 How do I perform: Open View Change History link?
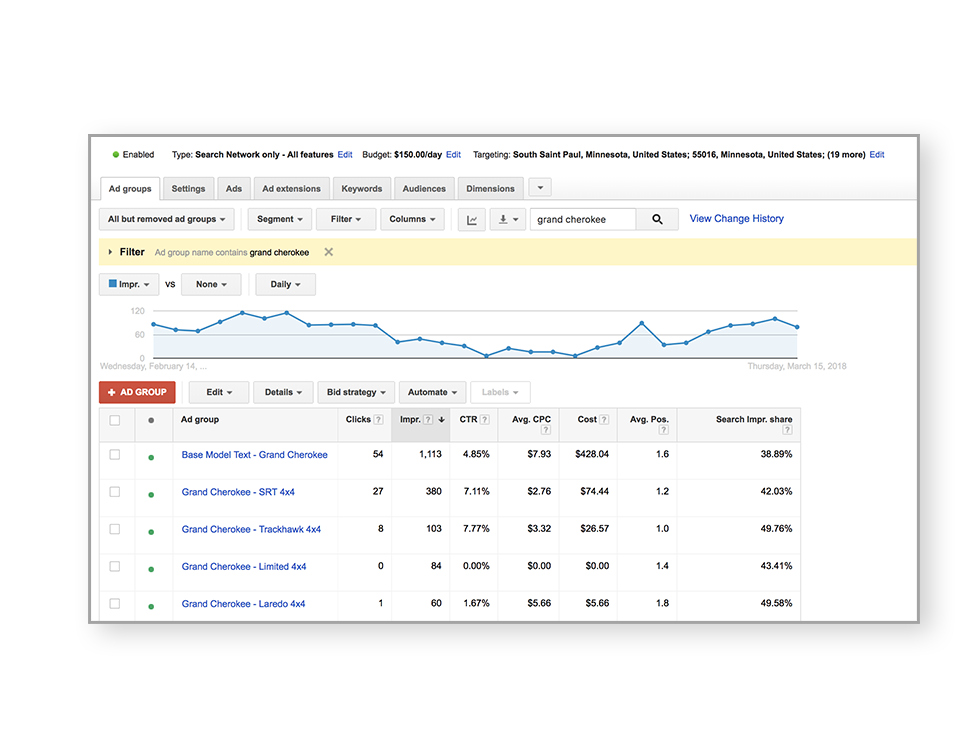click(x=737, y=219)
